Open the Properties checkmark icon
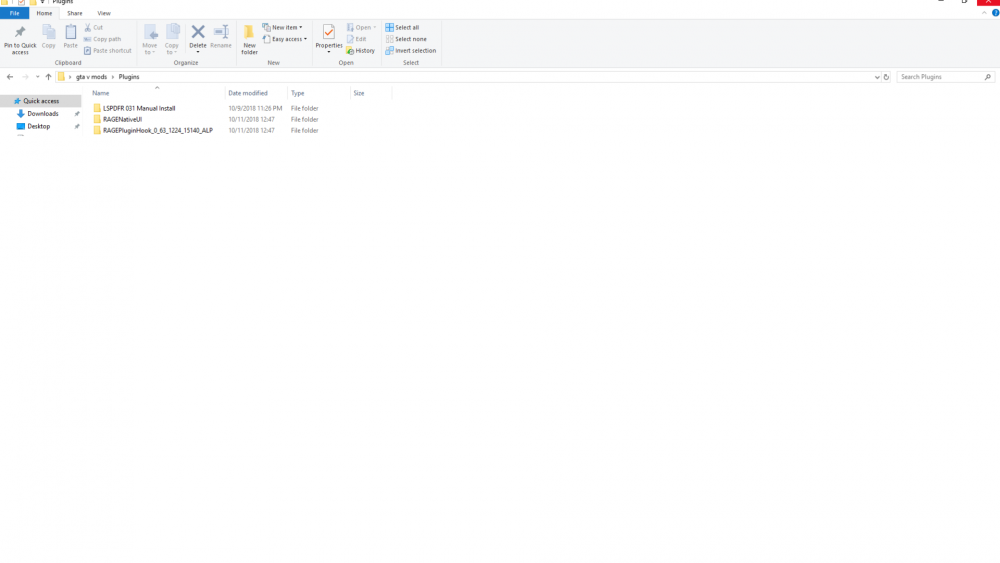 coord(328,32)
